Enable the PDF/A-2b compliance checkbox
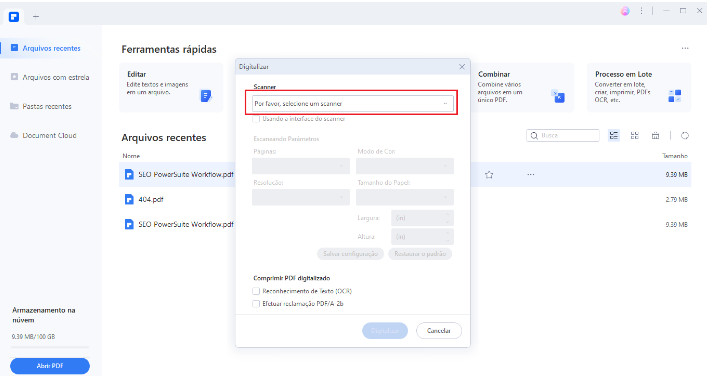715x376 pixels. [x=256, y=304]
